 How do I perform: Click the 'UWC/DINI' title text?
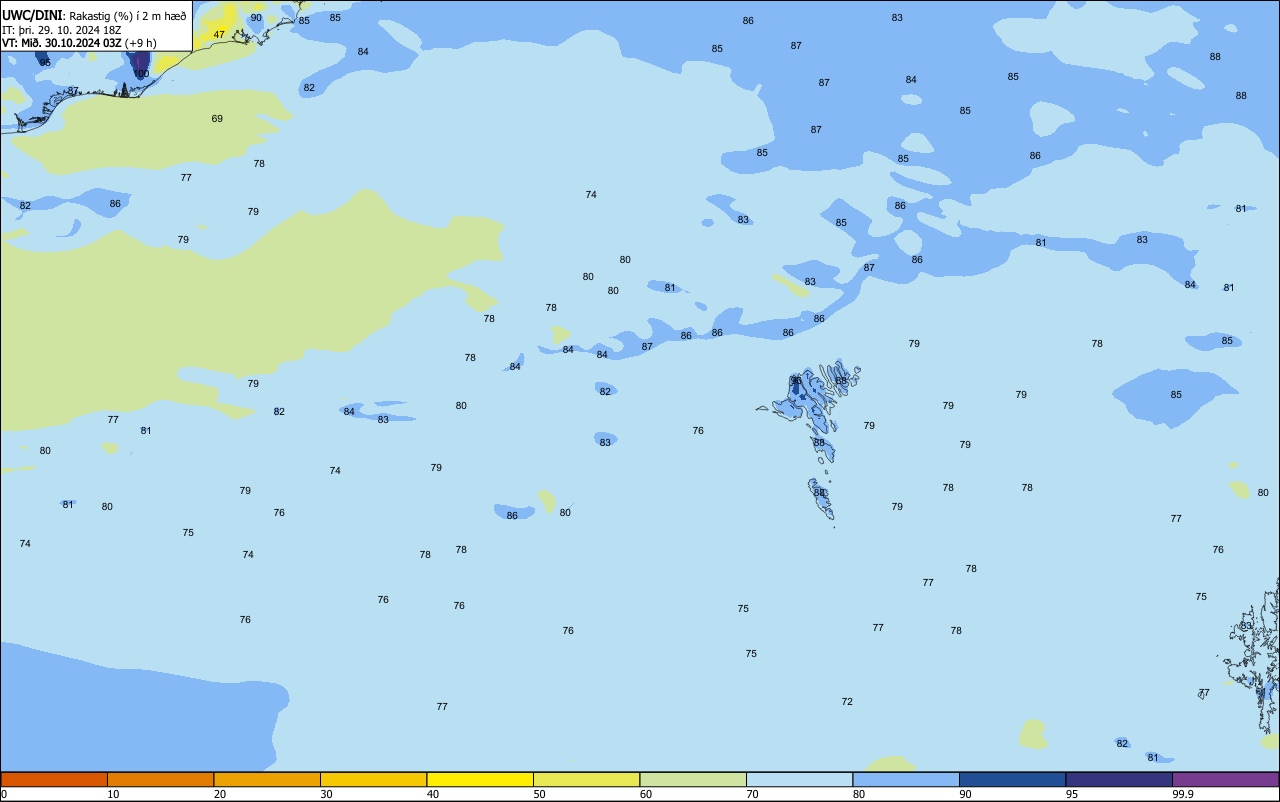click(31, 16)
